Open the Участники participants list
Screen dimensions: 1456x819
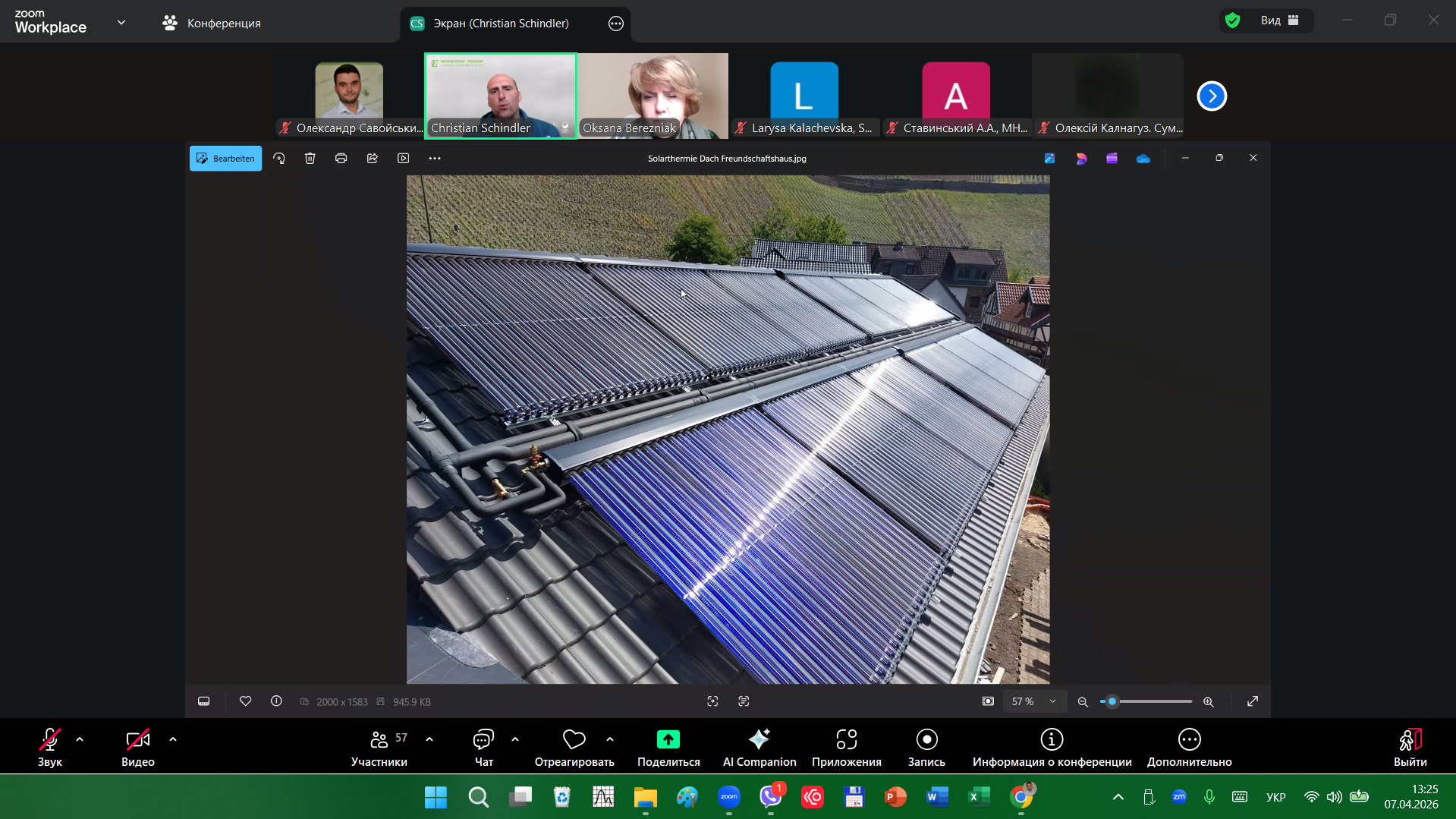click(x=379, y=739)
